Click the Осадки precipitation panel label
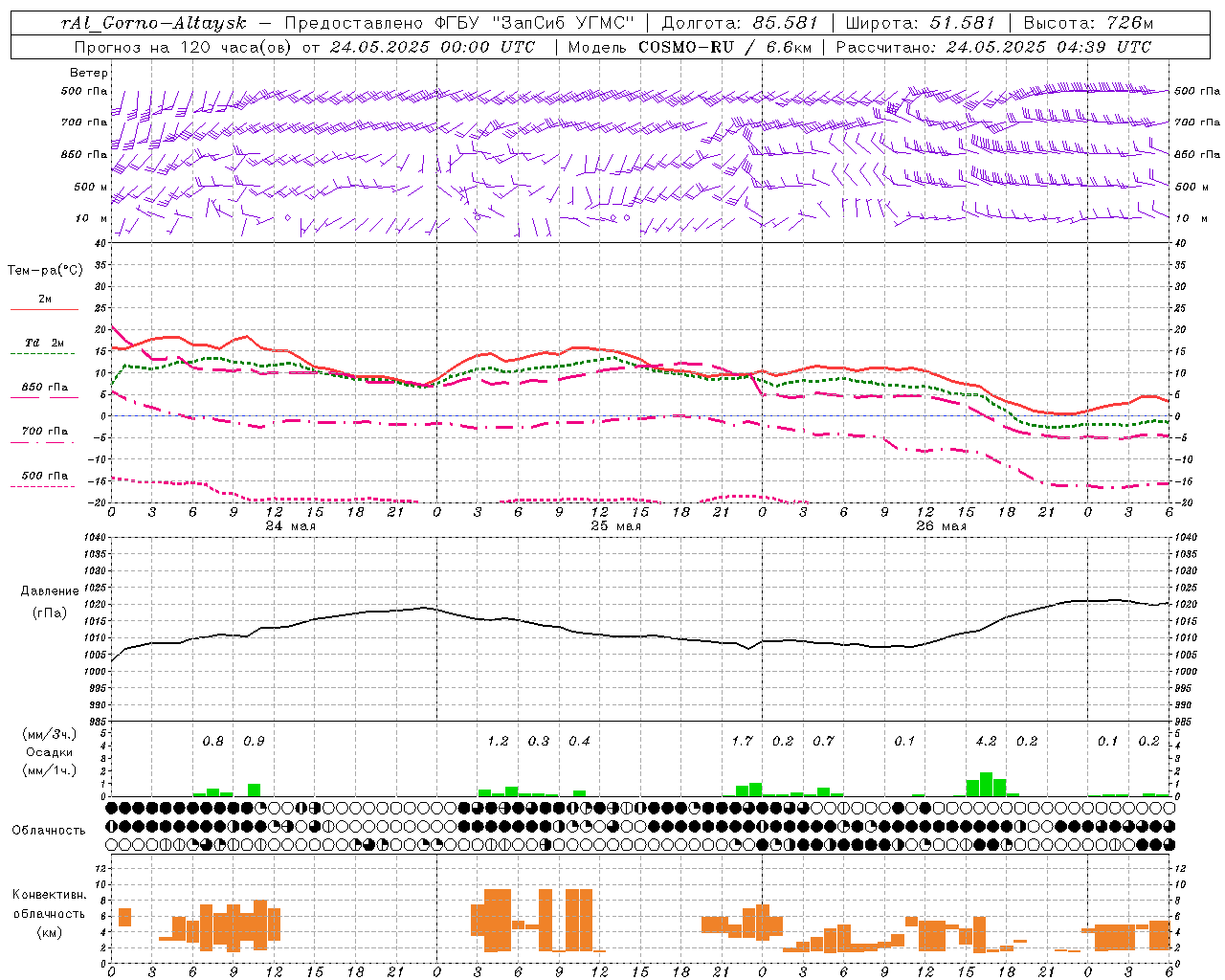Viewport: 1225px width, 980px height. point(50,752)
